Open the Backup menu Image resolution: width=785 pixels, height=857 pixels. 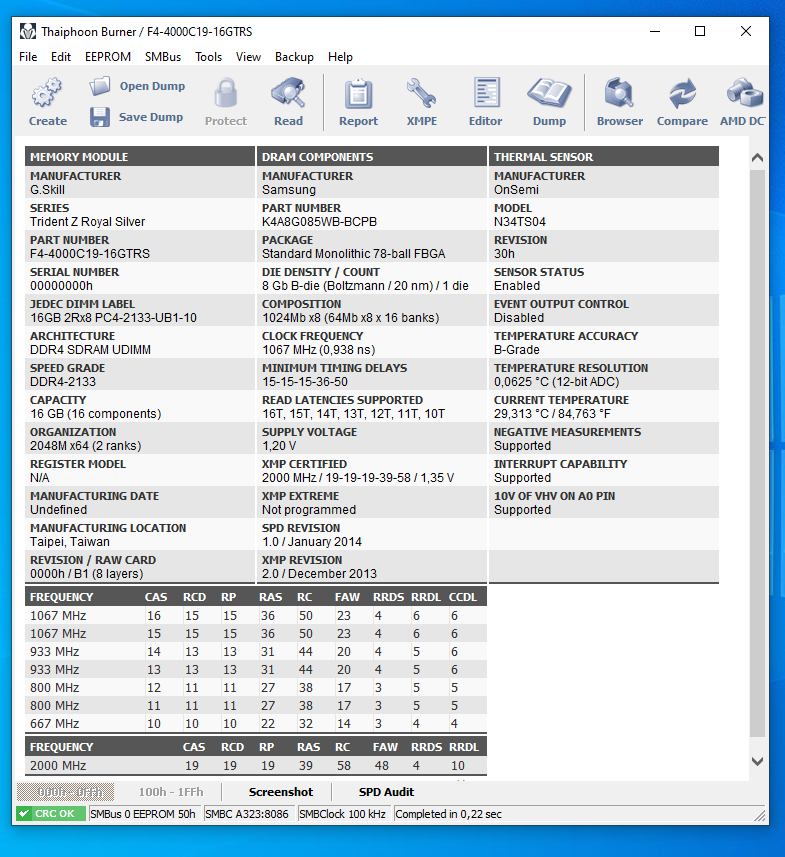294,57
